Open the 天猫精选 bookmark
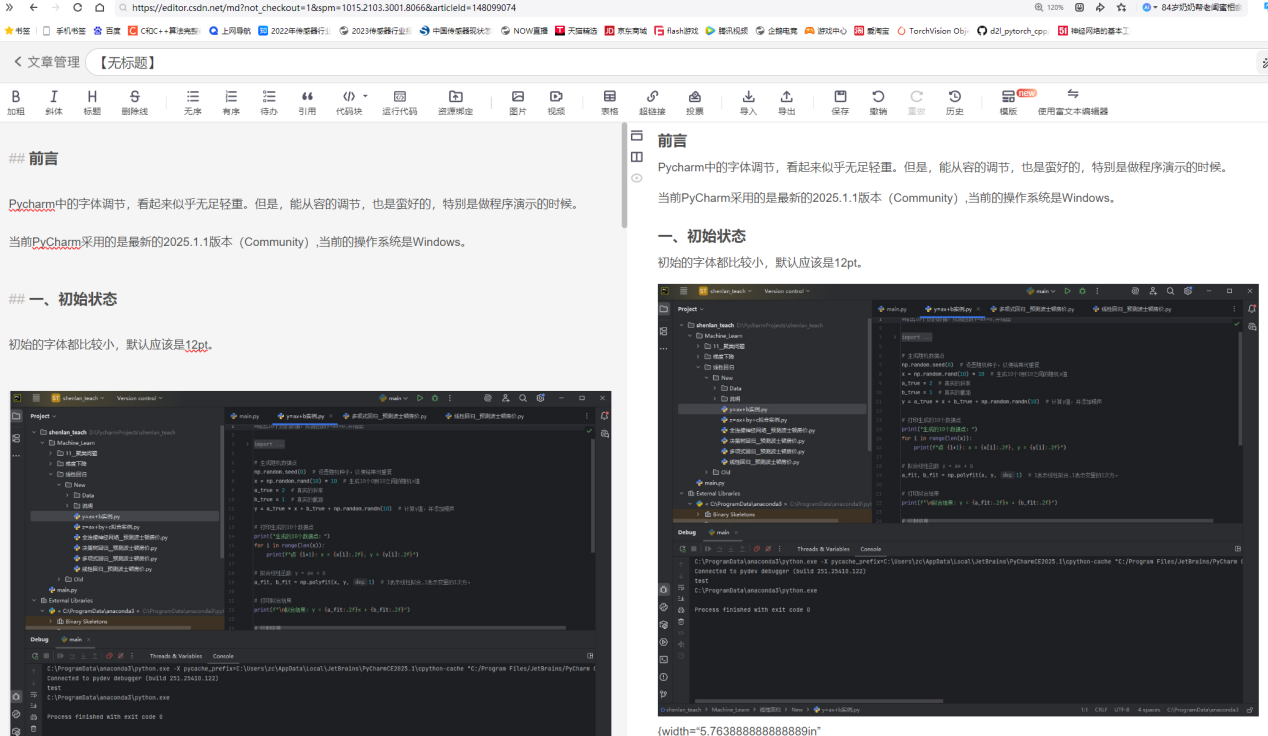 pyautogui.click(x=577, y=31)
